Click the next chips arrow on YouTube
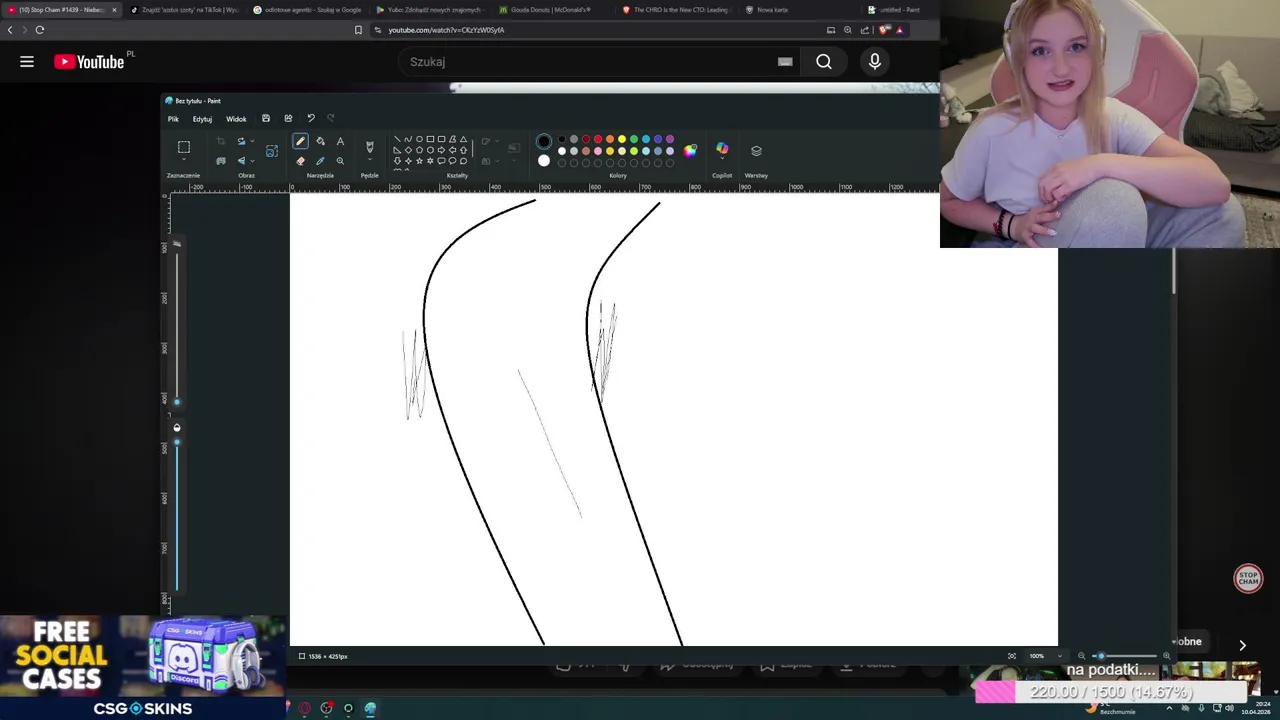Image resolution: width=1280 pixels, height=720 pixels. (x=1243, y=645)
